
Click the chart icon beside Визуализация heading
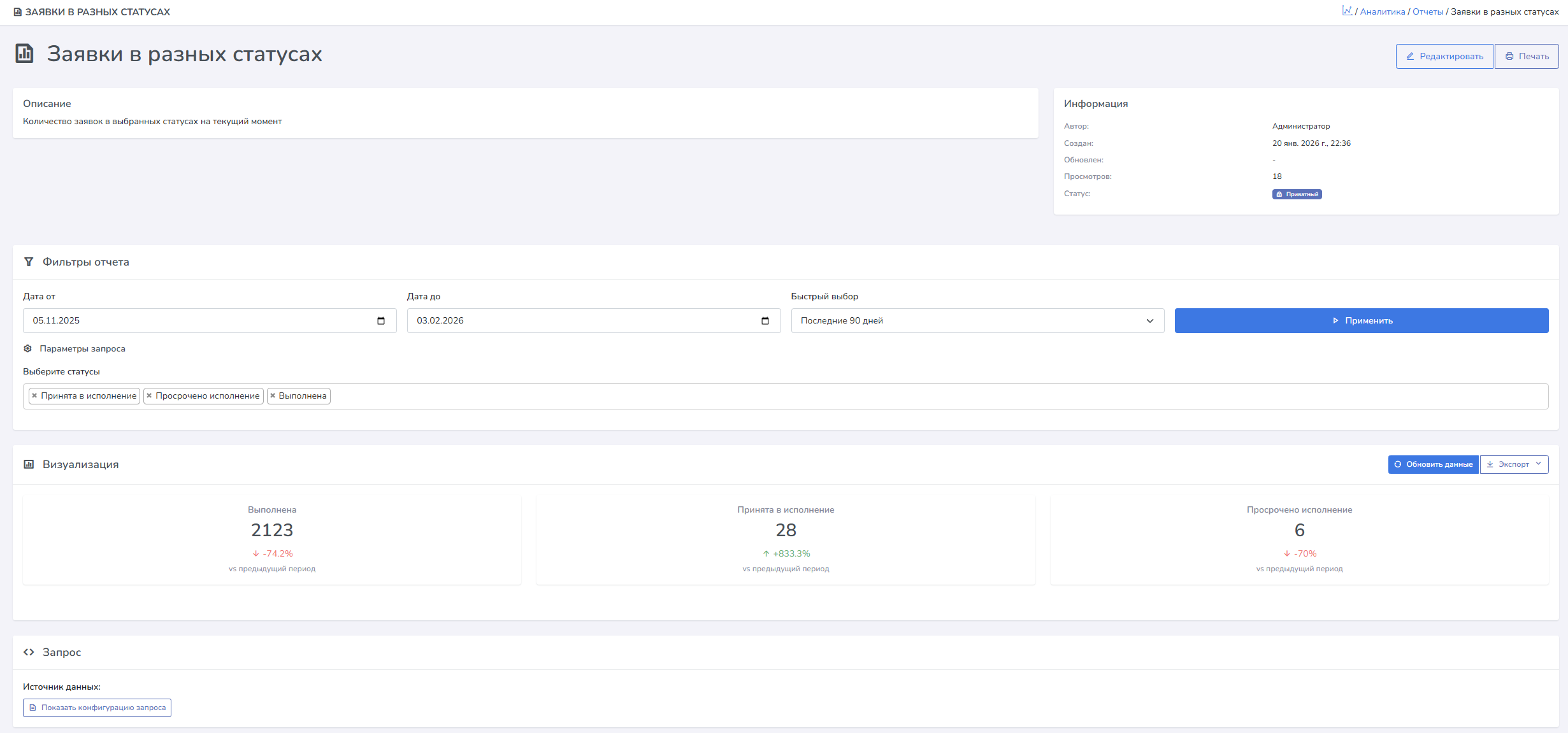(x=29, y=464)
